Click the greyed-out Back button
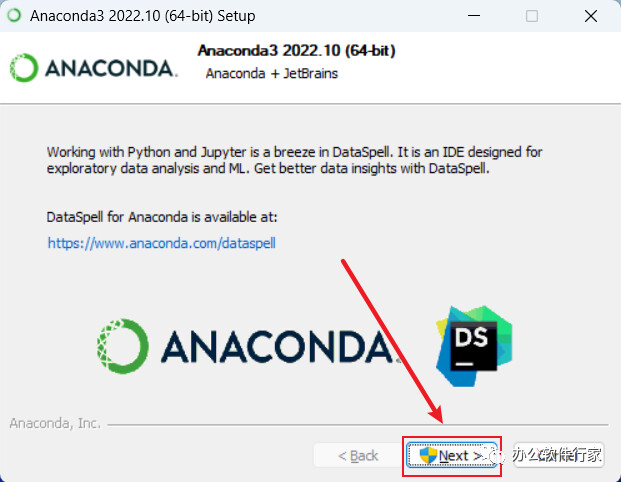621x482 pixels. [x=358, y=455]
